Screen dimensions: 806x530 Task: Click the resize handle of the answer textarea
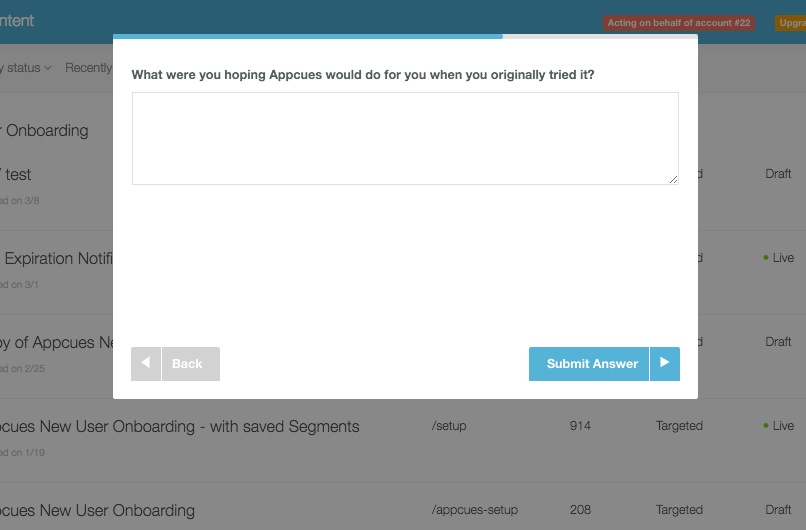click(673, 179)
